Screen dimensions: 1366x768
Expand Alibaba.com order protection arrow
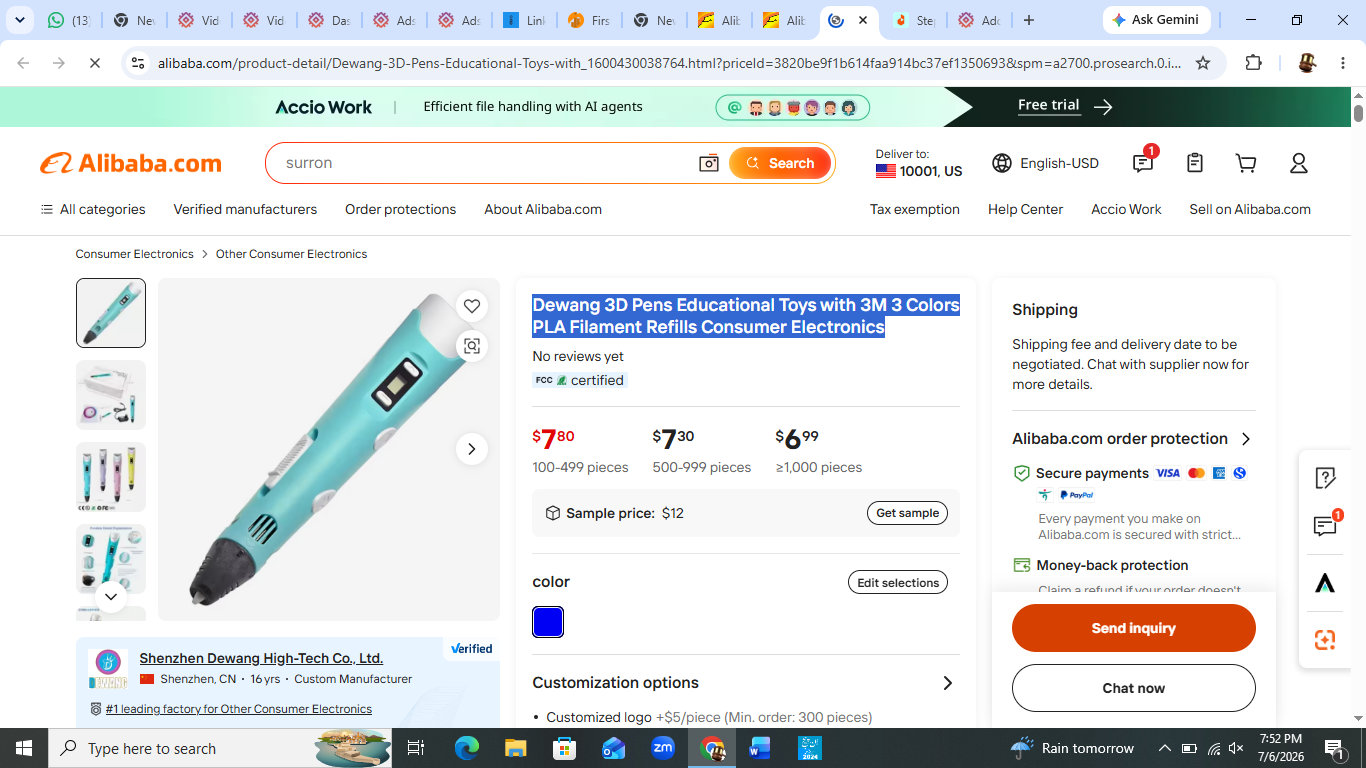click(x=1246, y=439)
